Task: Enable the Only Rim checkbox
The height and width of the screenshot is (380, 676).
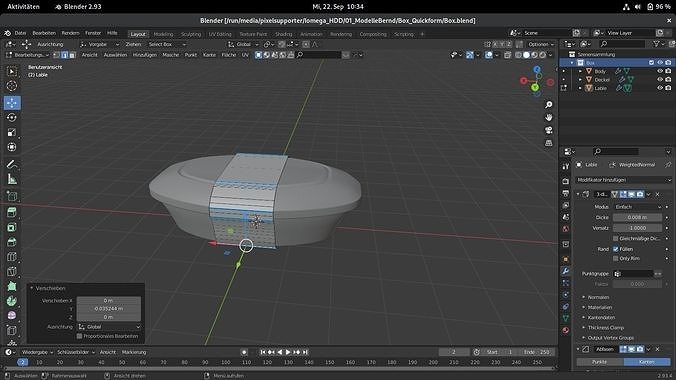Action: (x=616, y=258)
